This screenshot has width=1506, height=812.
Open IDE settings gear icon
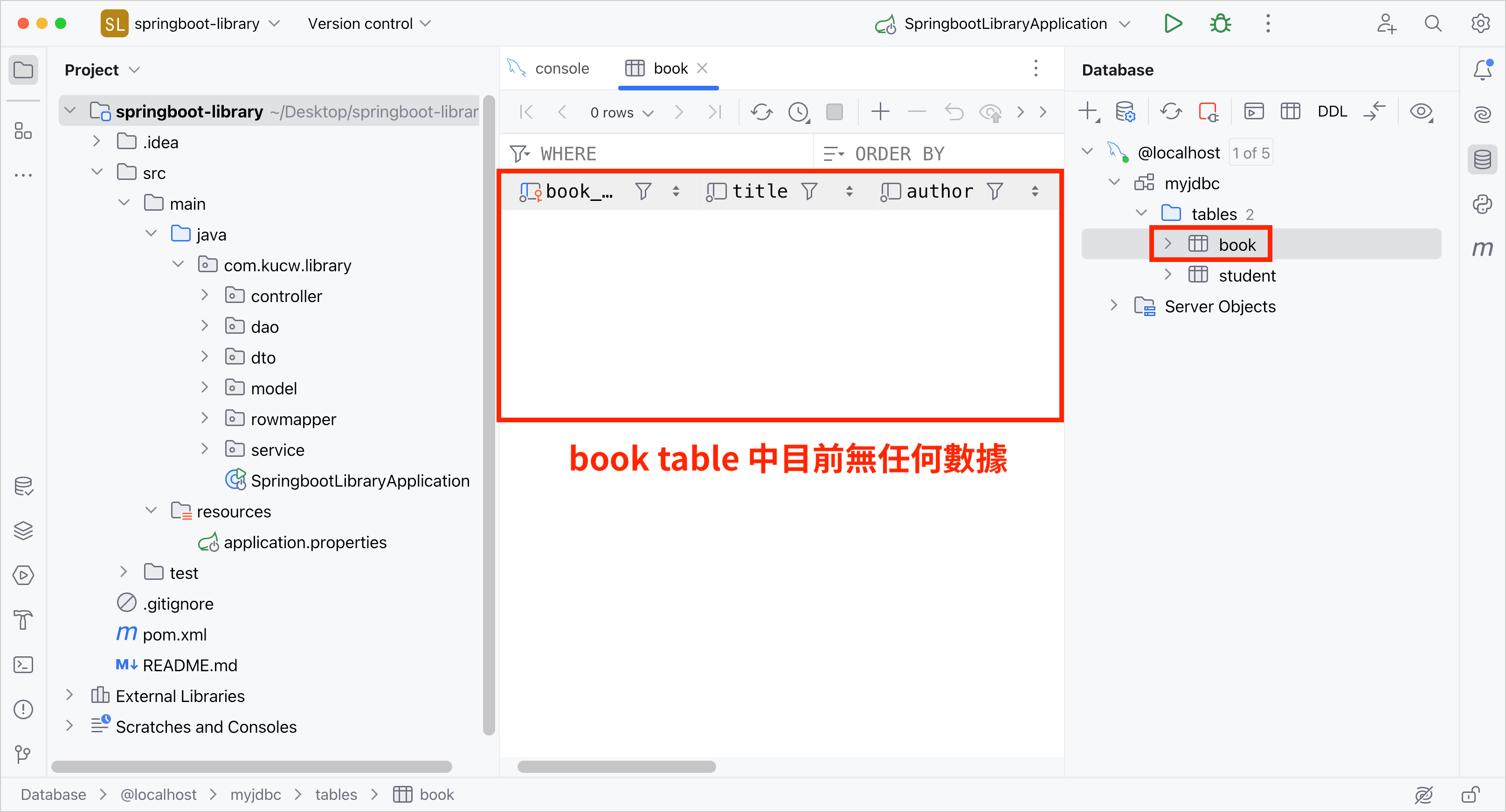[x=1480, y=23]
